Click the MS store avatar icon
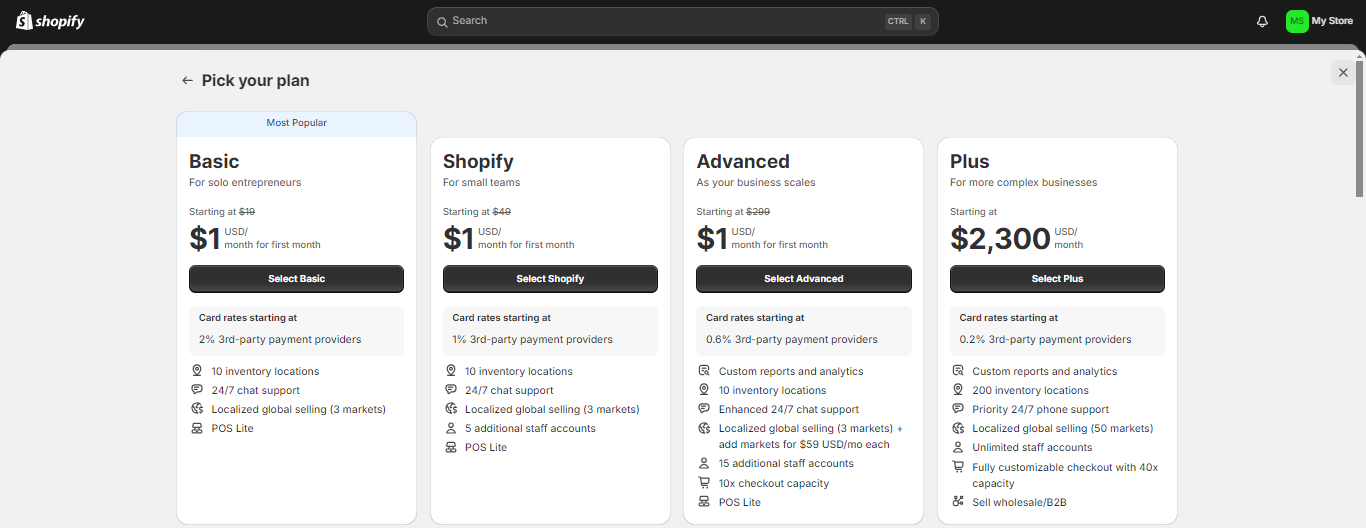1366x528 pixels. click(x=1297, y=21)
